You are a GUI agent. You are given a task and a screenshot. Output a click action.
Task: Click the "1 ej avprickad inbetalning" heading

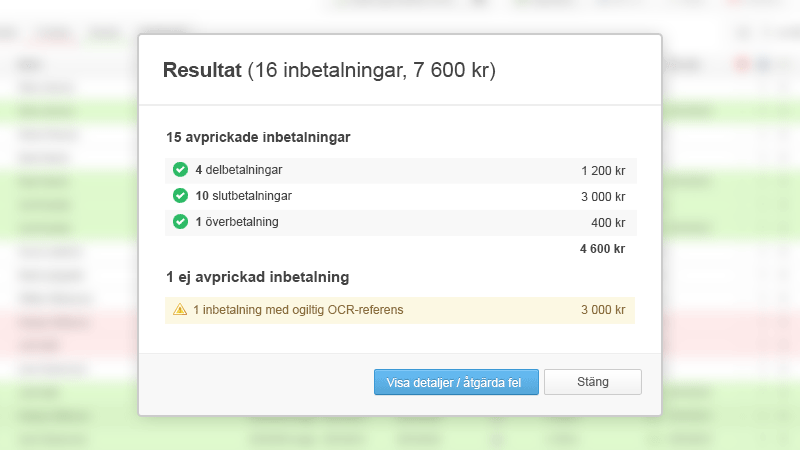tap(257, 277)
